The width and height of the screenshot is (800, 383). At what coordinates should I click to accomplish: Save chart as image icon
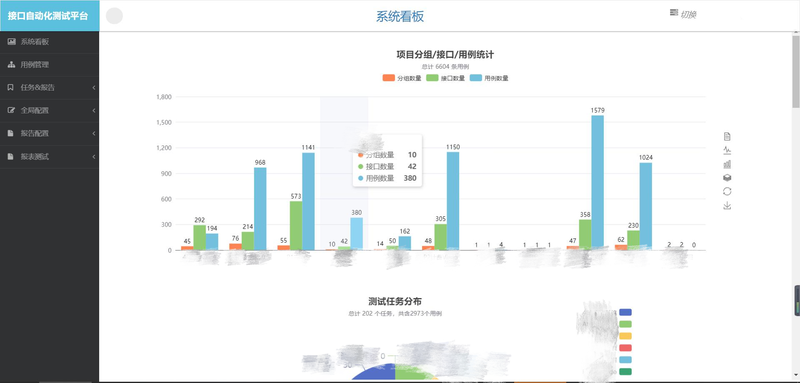(727, 206)
